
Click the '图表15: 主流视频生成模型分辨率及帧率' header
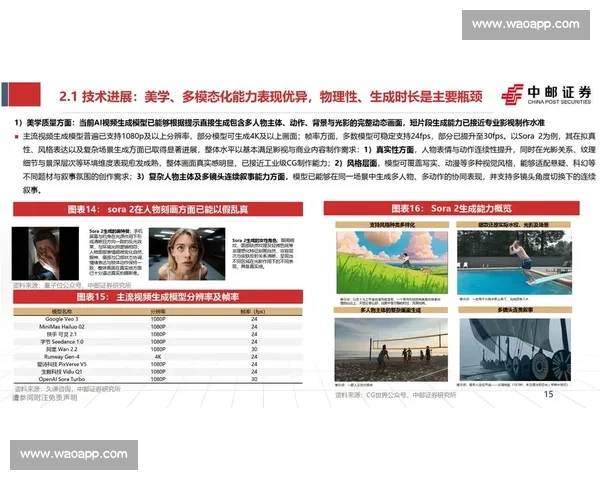[x=158, y=297]
